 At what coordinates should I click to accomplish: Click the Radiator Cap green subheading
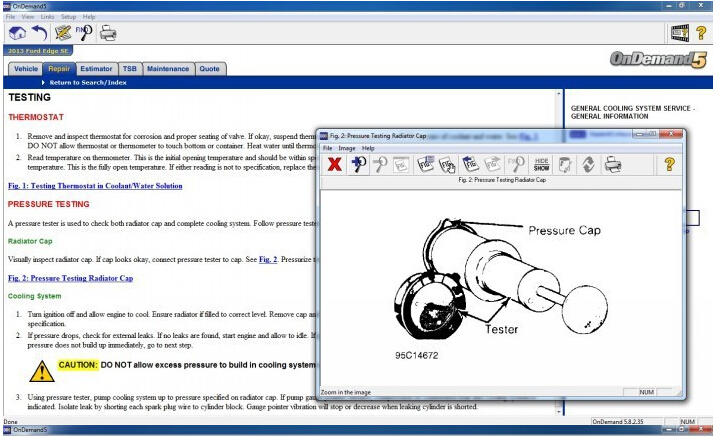tap(30, 241)
